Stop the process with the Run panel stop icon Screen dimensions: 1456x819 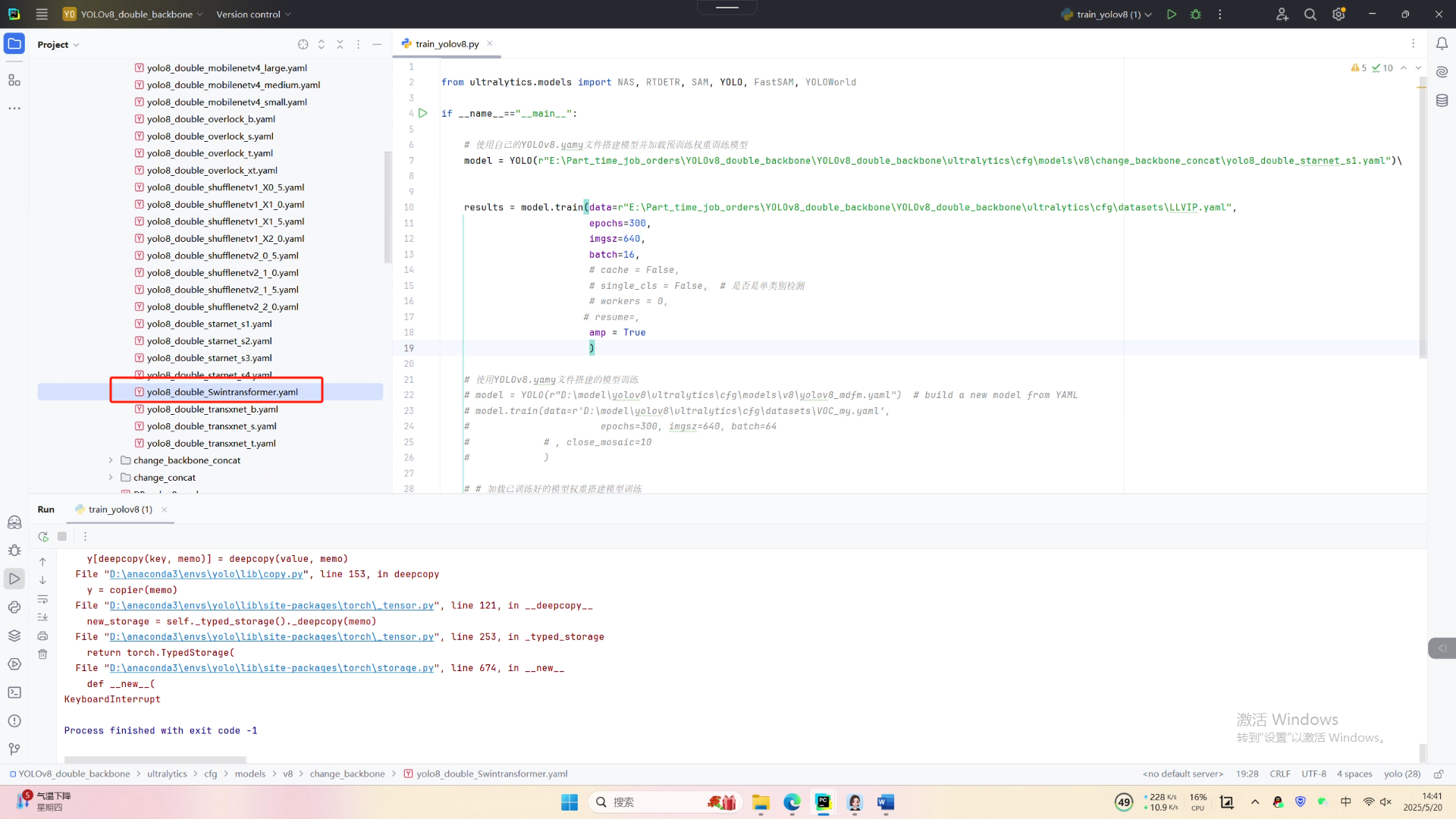click(62, 537)
